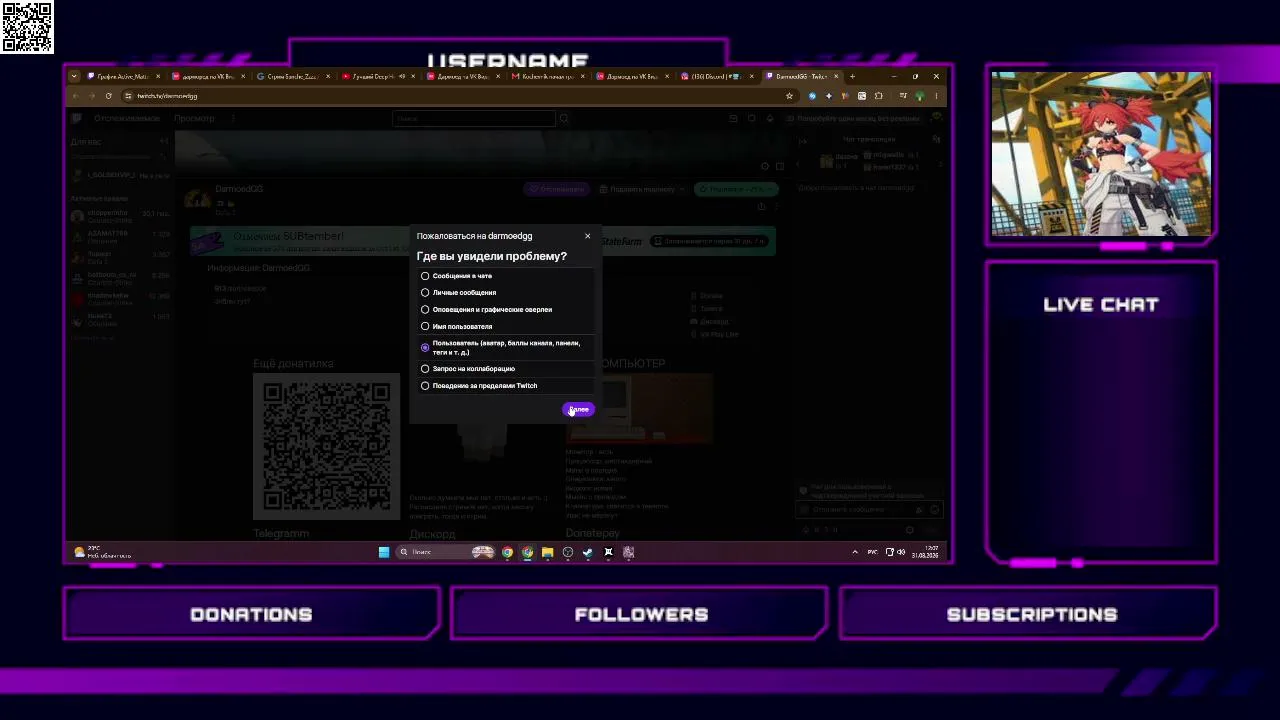Close the report dialog with the X
The image size is (1280, 720).
[587, 236]
